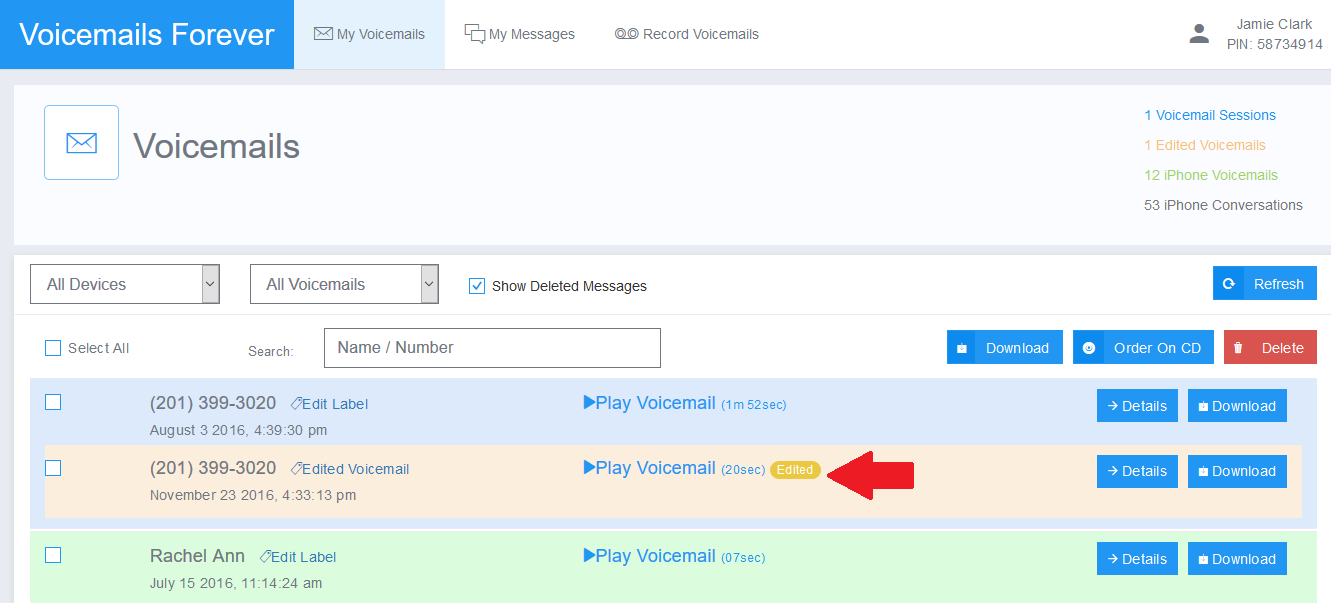Viewport: 1331px width, 603px height.
Task: Click Edit Label tag for Rachel Ann
Action: [297, 557]
